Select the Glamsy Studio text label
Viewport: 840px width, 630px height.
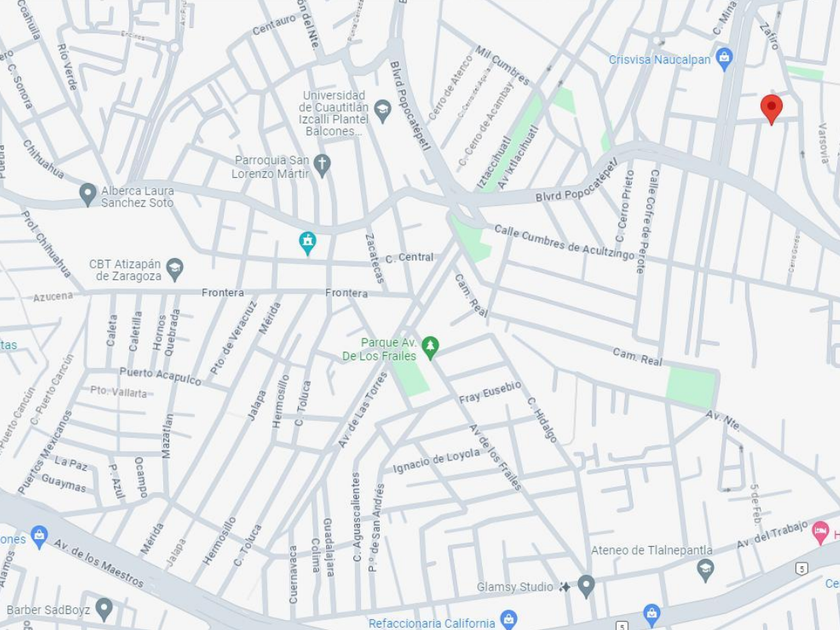[x=515, y=587]
